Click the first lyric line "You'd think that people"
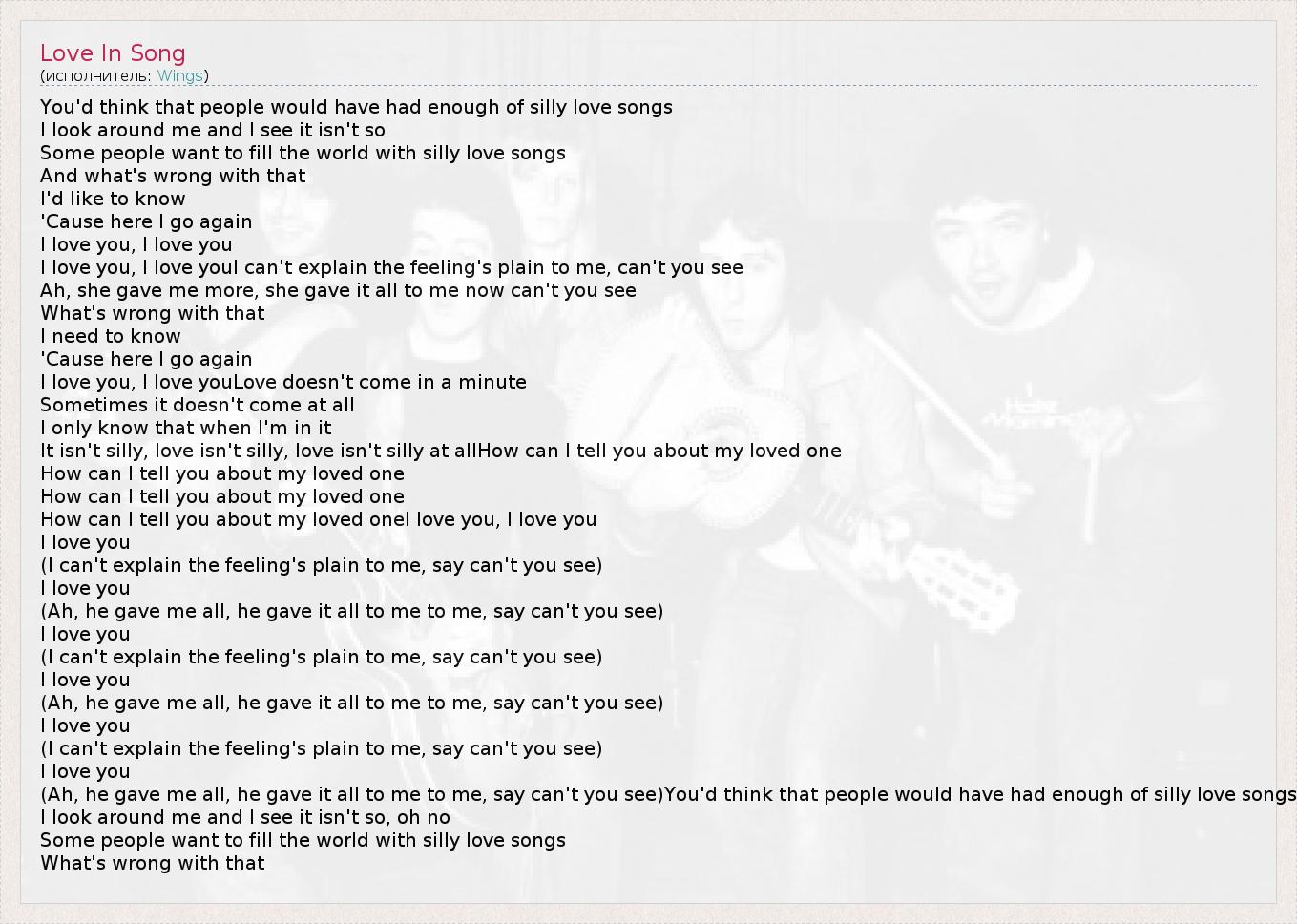Image resolution: width=1297 pixels, height=924 pixels. click(356, 107)
